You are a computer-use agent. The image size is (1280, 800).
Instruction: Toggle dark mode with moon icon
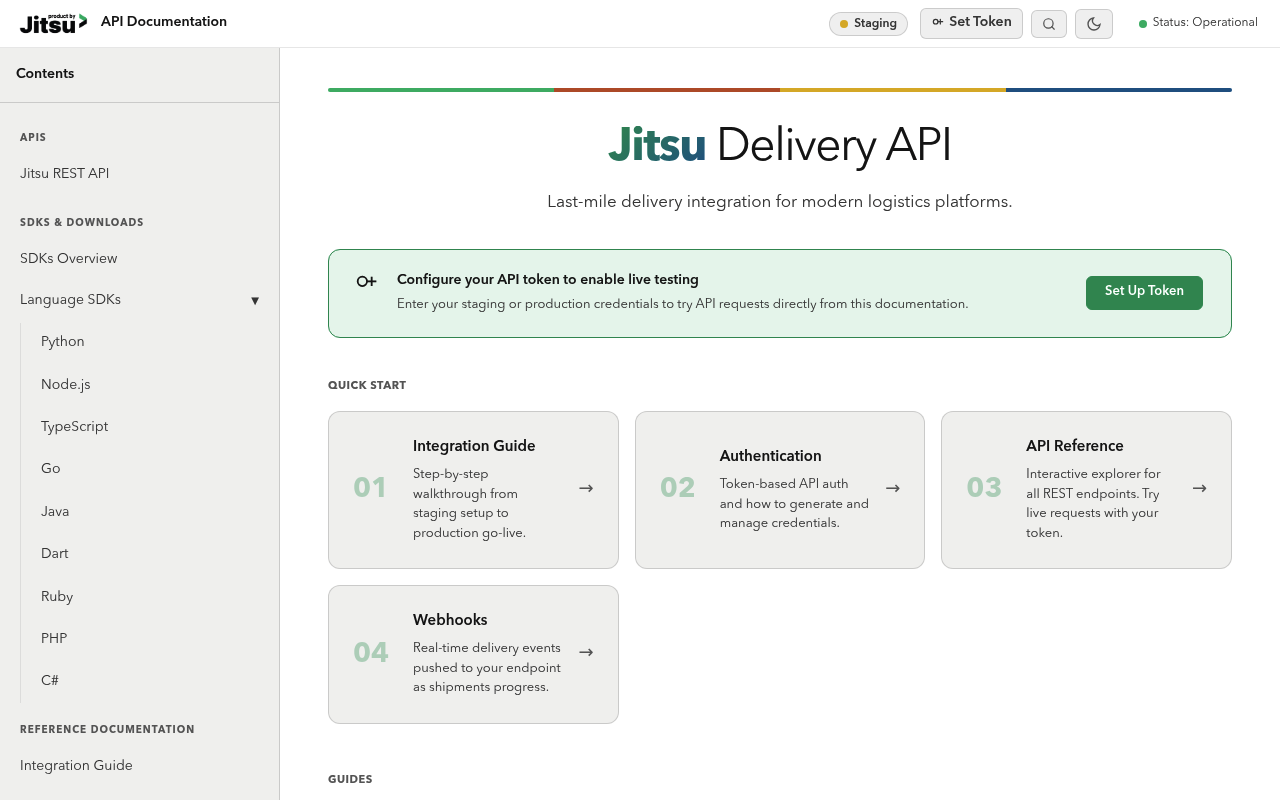point(1094,24)
